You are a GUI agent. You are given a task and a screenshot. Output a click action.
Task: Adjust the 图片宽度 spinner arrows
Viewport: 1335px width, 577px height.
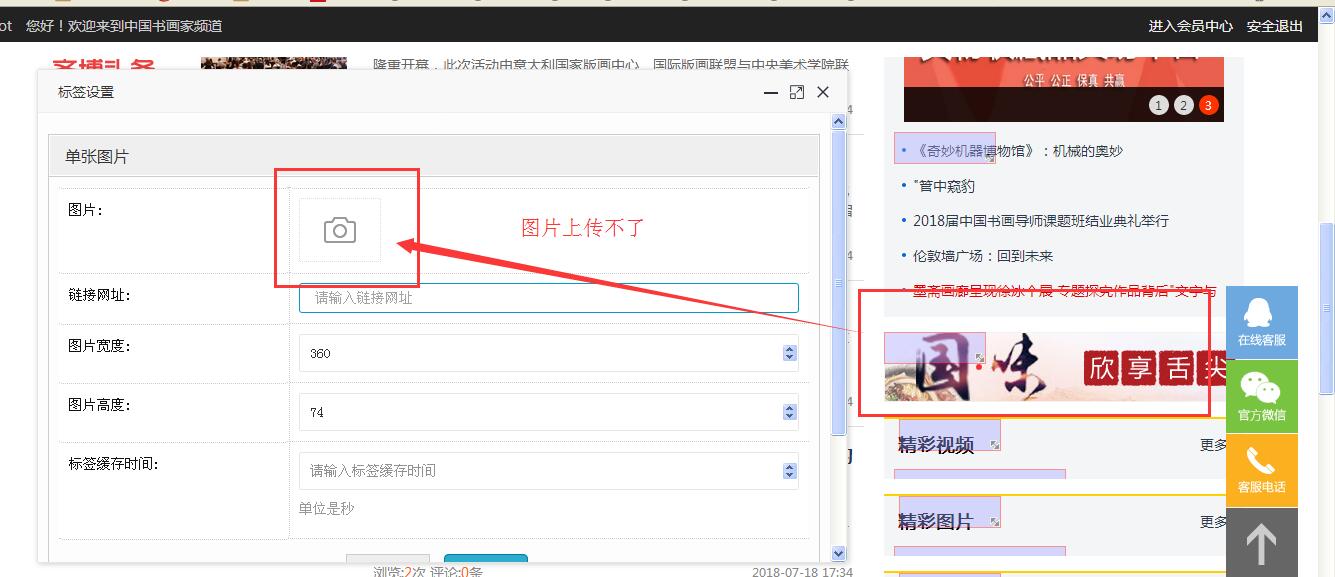[789, 353]
